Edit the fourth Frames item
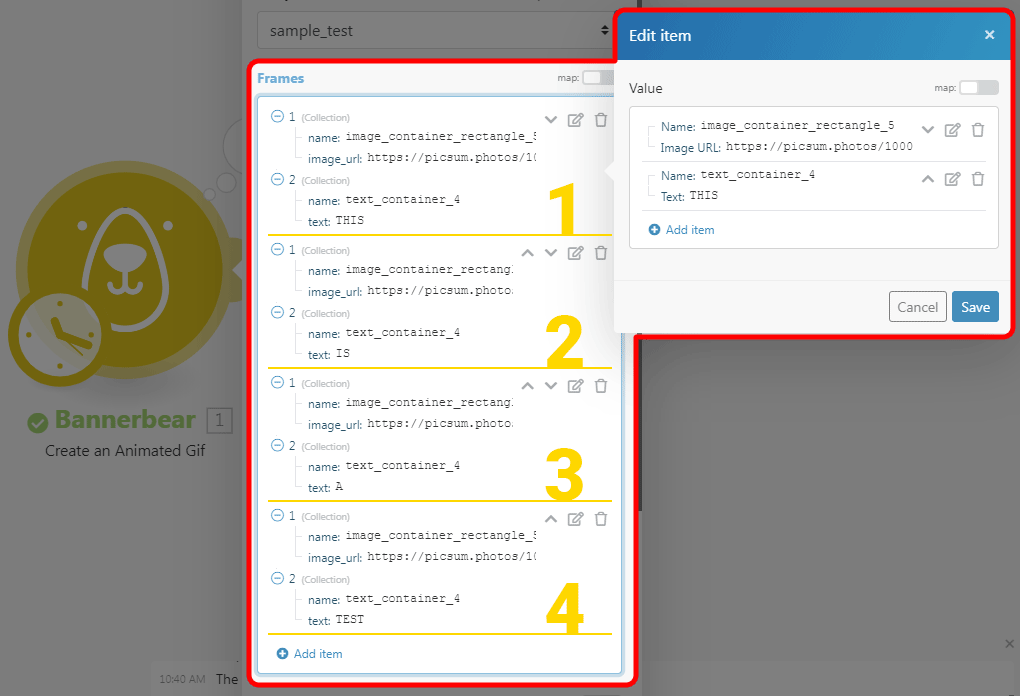 pyautogui.click(x=575, y=519)
